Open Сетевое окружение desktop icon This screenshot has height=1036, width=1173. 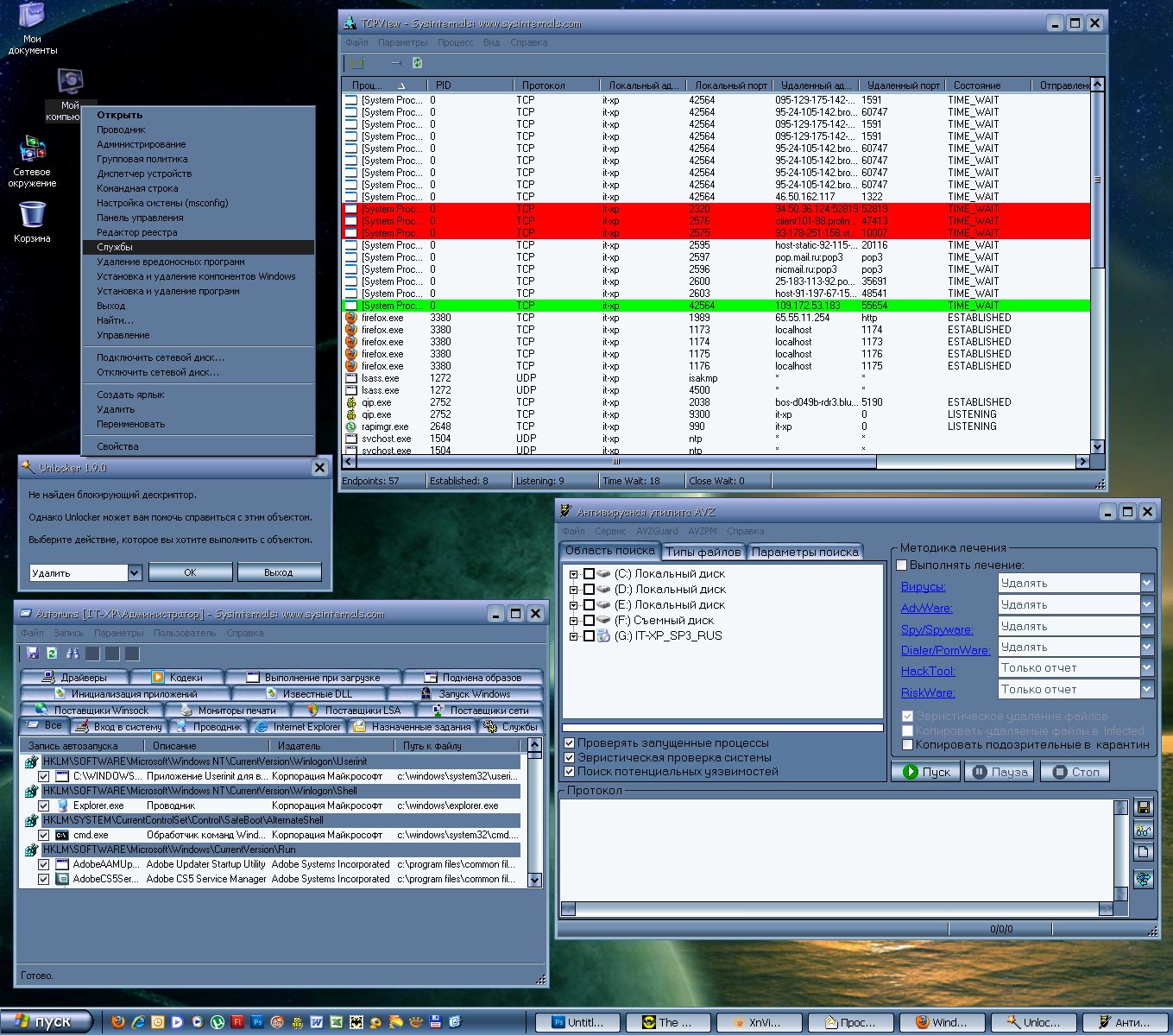32,161
